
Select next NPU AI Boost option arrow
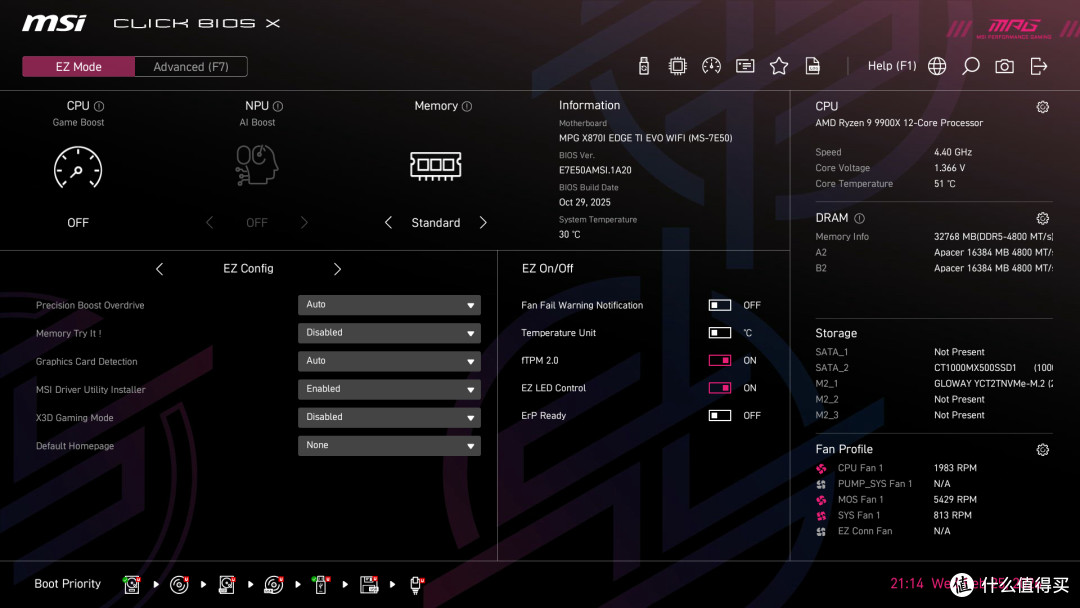304,222
